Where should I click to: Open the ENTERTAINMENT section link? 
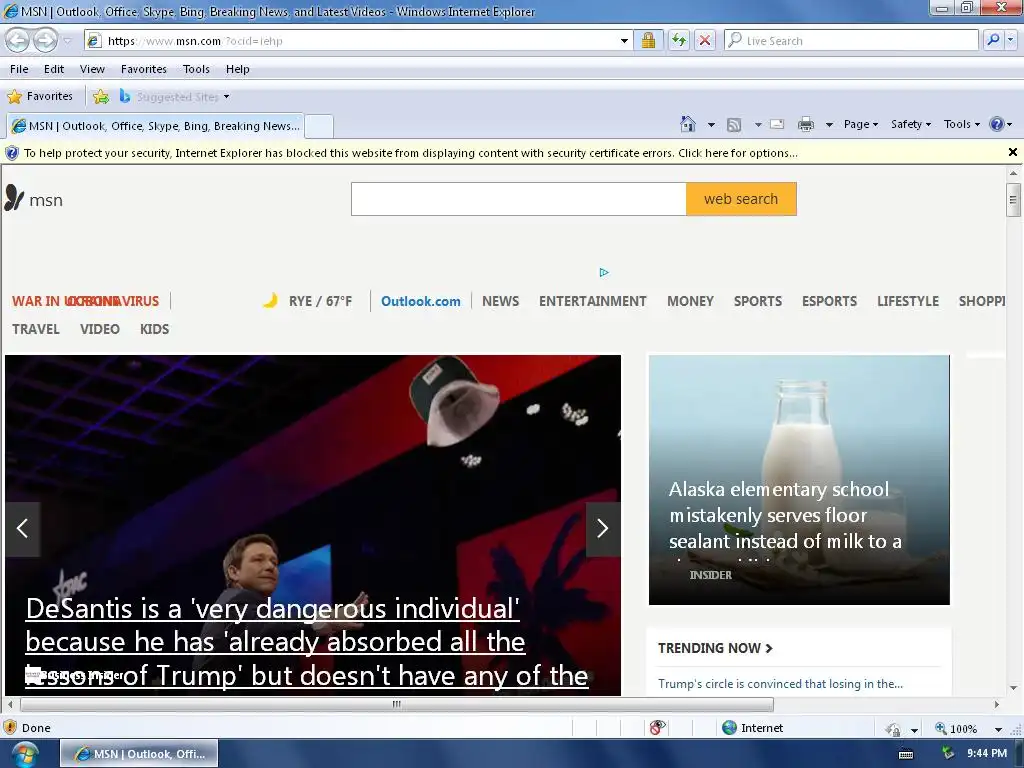[x=592, y=301]
